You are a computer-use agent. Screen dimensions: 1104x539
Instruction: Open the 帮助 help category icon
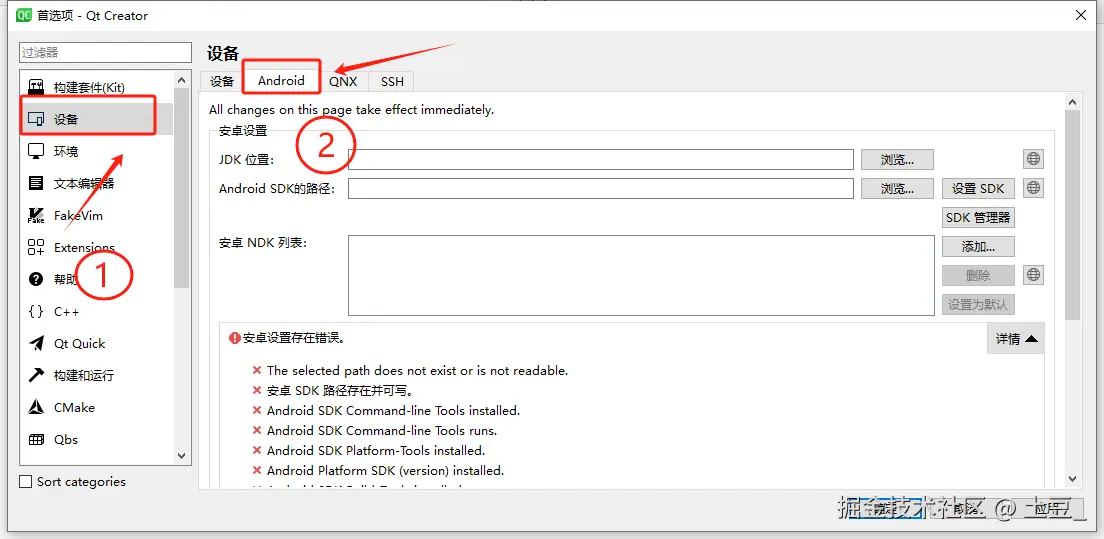(x=36, y=279)
